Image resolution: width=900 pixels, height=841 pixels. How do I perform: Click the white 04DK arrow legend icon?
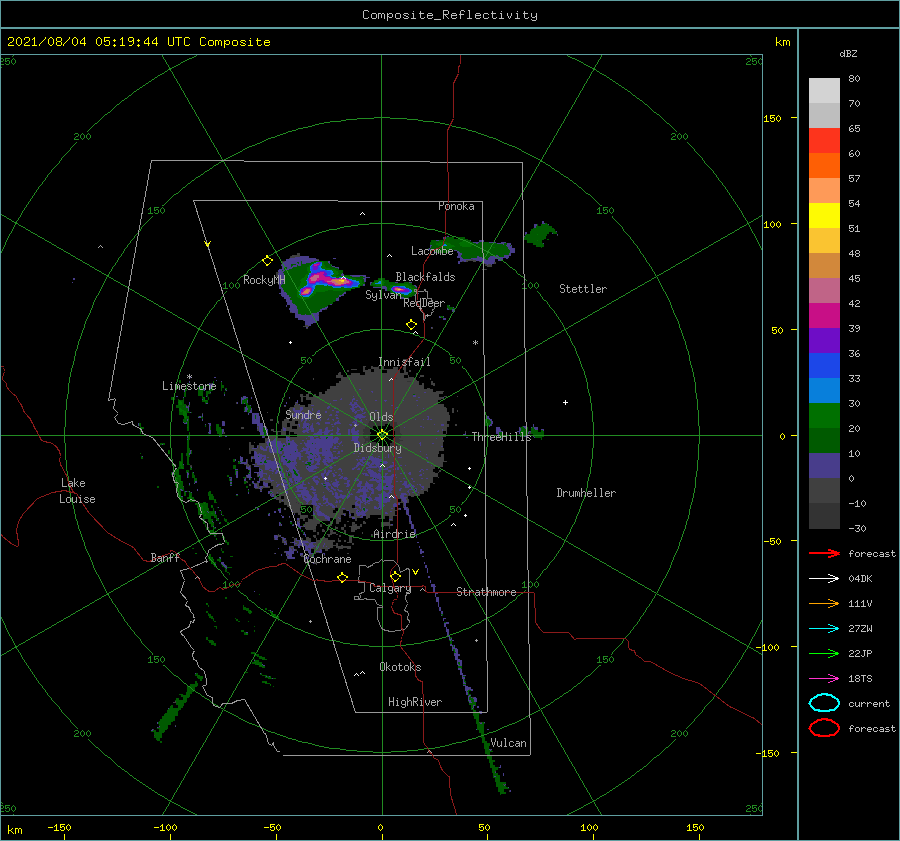824,578
